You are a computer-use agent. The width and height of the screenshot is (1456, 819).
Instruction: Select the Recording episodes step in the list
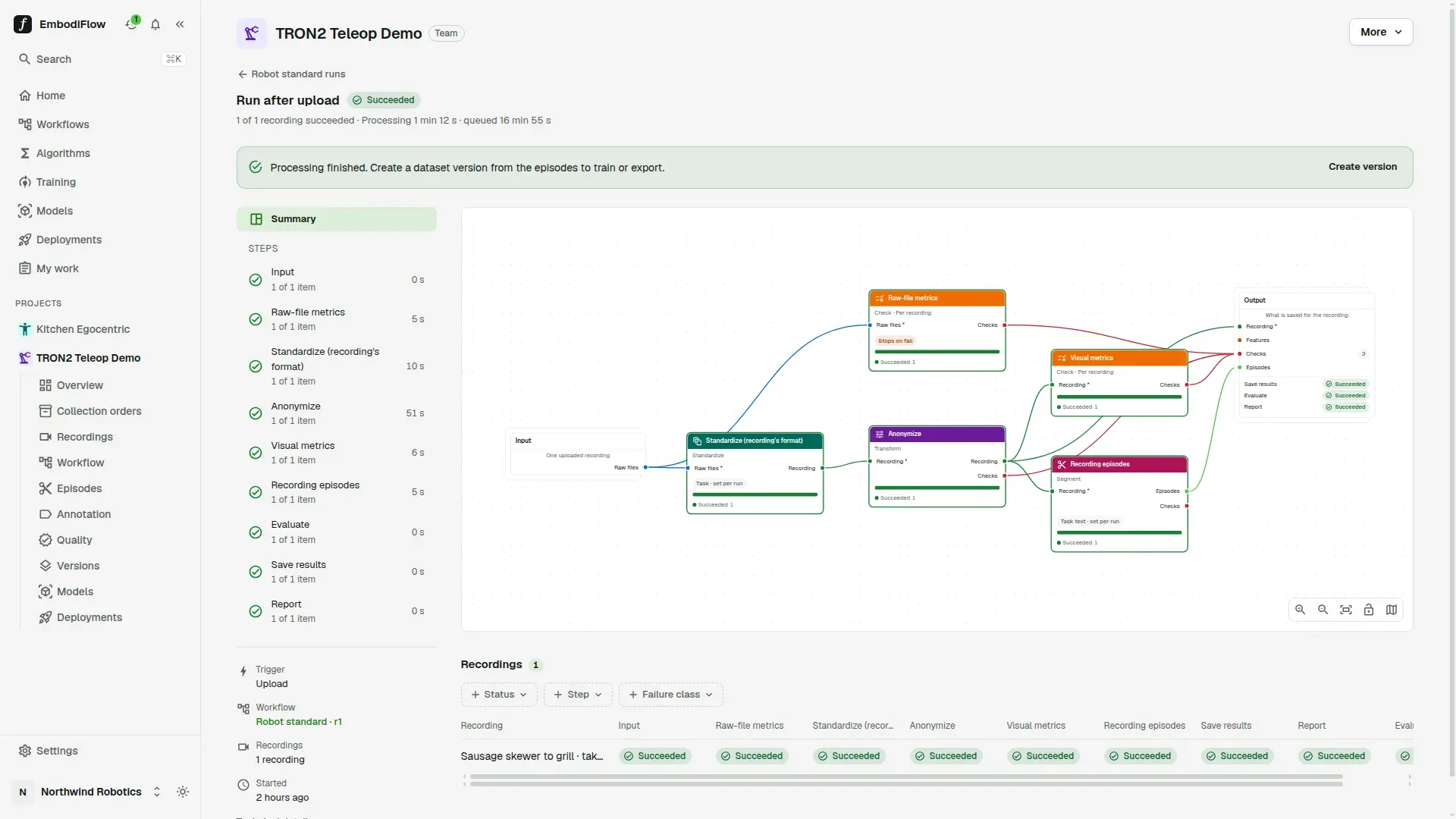337,492
